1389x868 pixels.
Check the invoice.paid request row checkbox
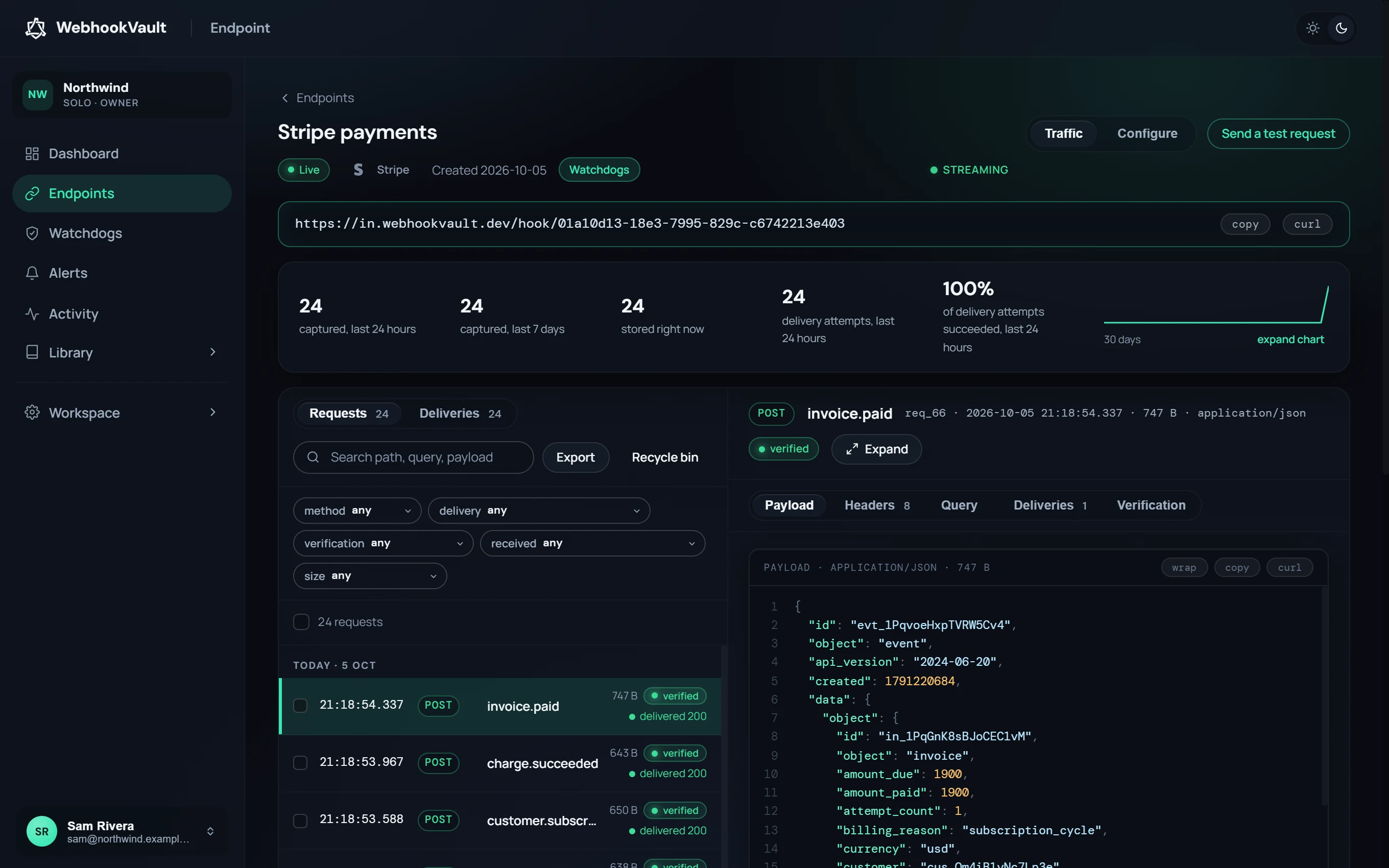click(300, 706)
